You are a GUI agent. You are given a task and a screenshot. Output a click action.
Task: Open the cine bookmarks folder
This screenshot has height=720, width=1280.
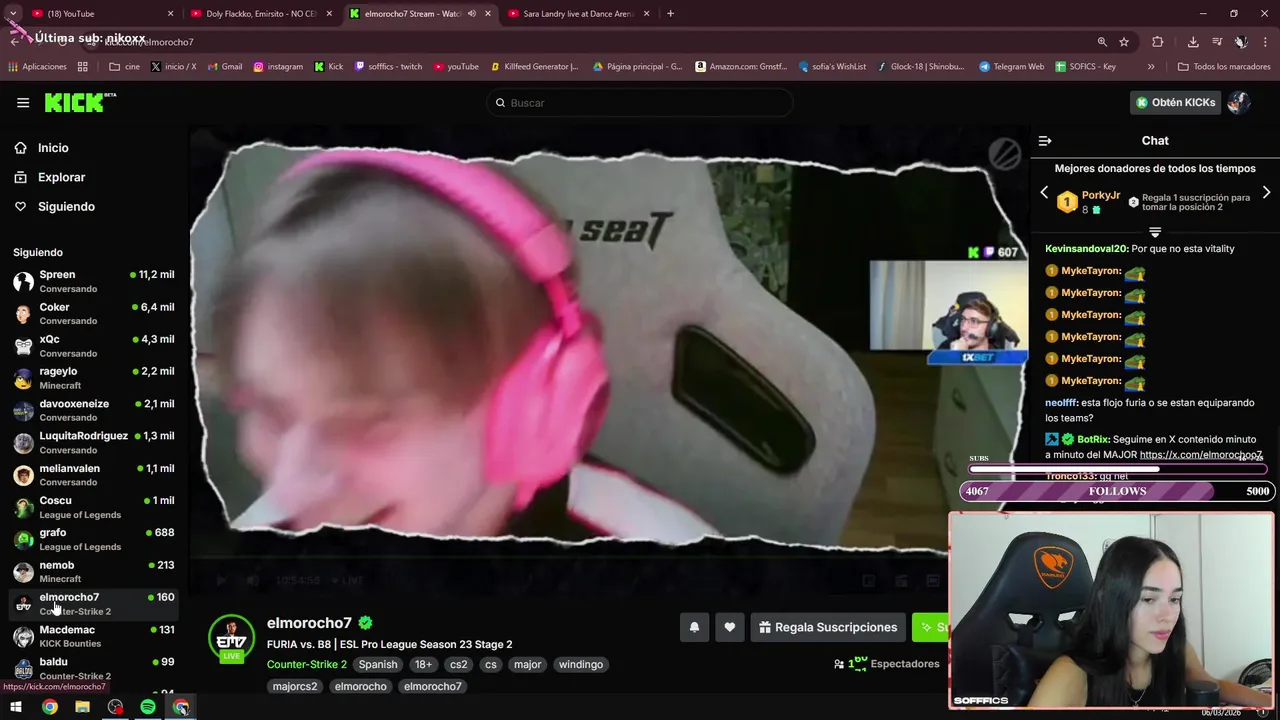[124, 67]
